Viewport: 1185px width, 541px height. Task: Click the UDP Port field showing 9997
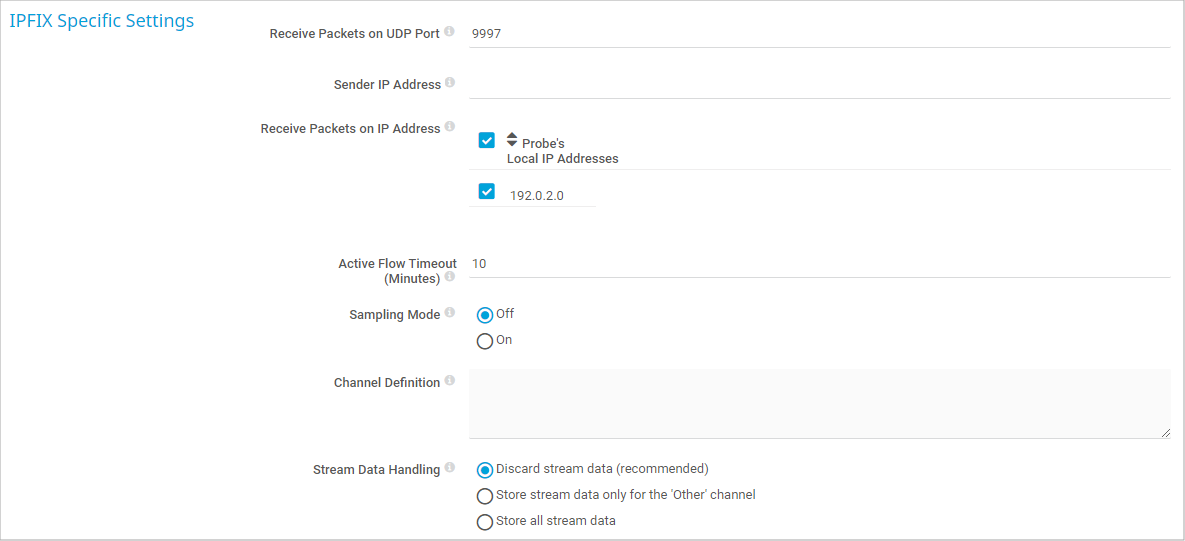818,34
